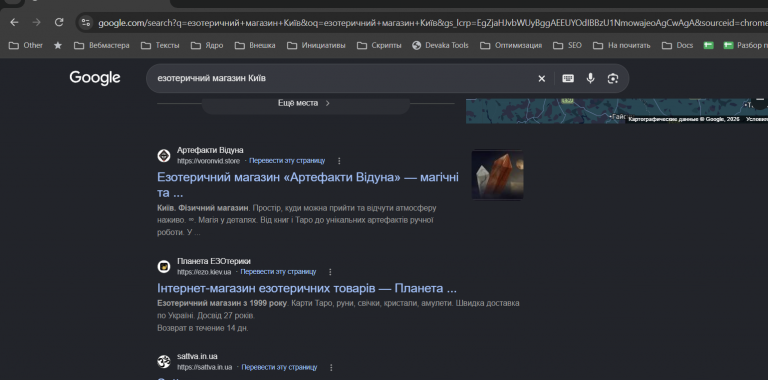Open the sattva.in.ua URL link

(x=205, y=367)
